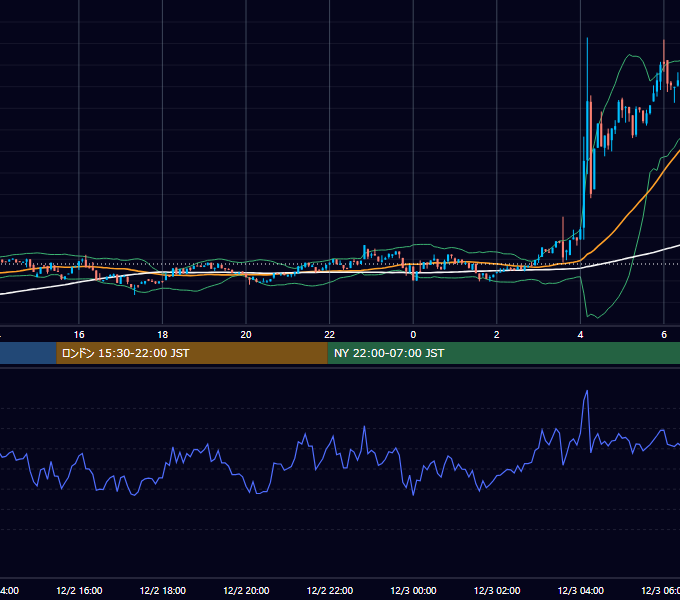Click the 12/2 20:00 date label
The height and width of the screenshot is (600, 680).
point(246,590)
